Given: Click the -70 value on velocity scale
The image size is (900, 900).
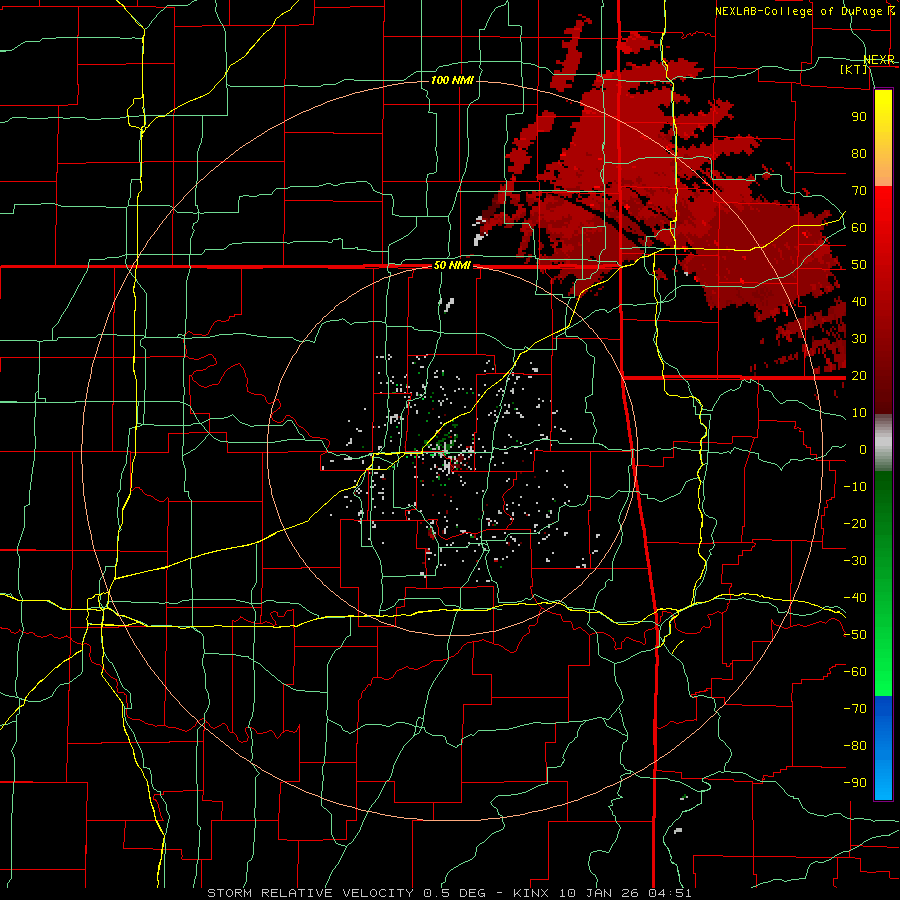Looking at the screenshot, I should pyautogui.click(x=855, y=709).
